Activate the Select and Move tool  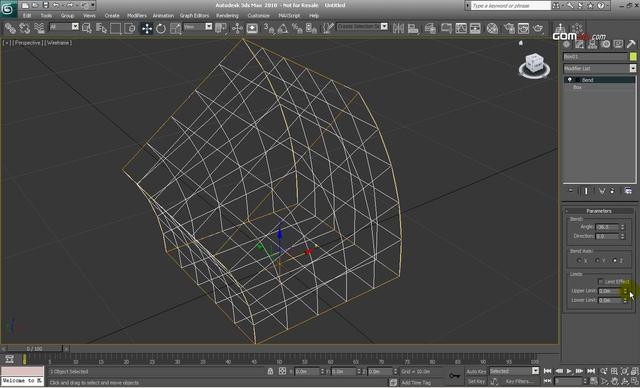click(147, 28)
